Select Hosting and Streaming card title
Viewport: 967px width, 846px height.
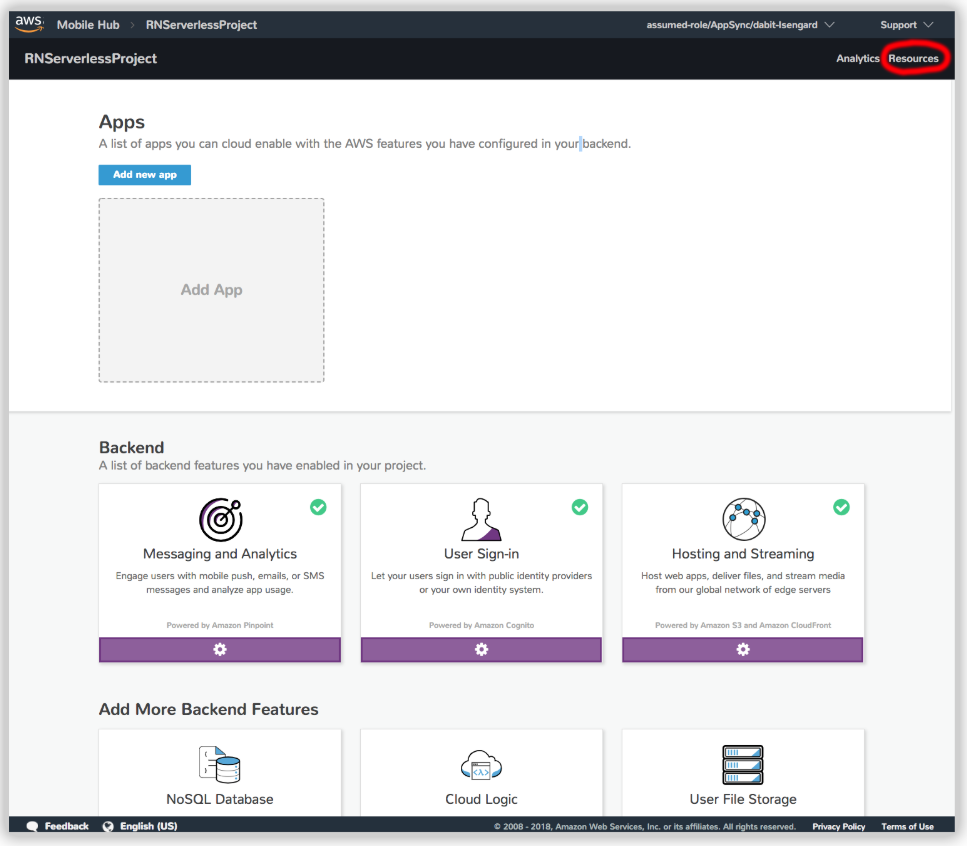[x=743, y=554]
